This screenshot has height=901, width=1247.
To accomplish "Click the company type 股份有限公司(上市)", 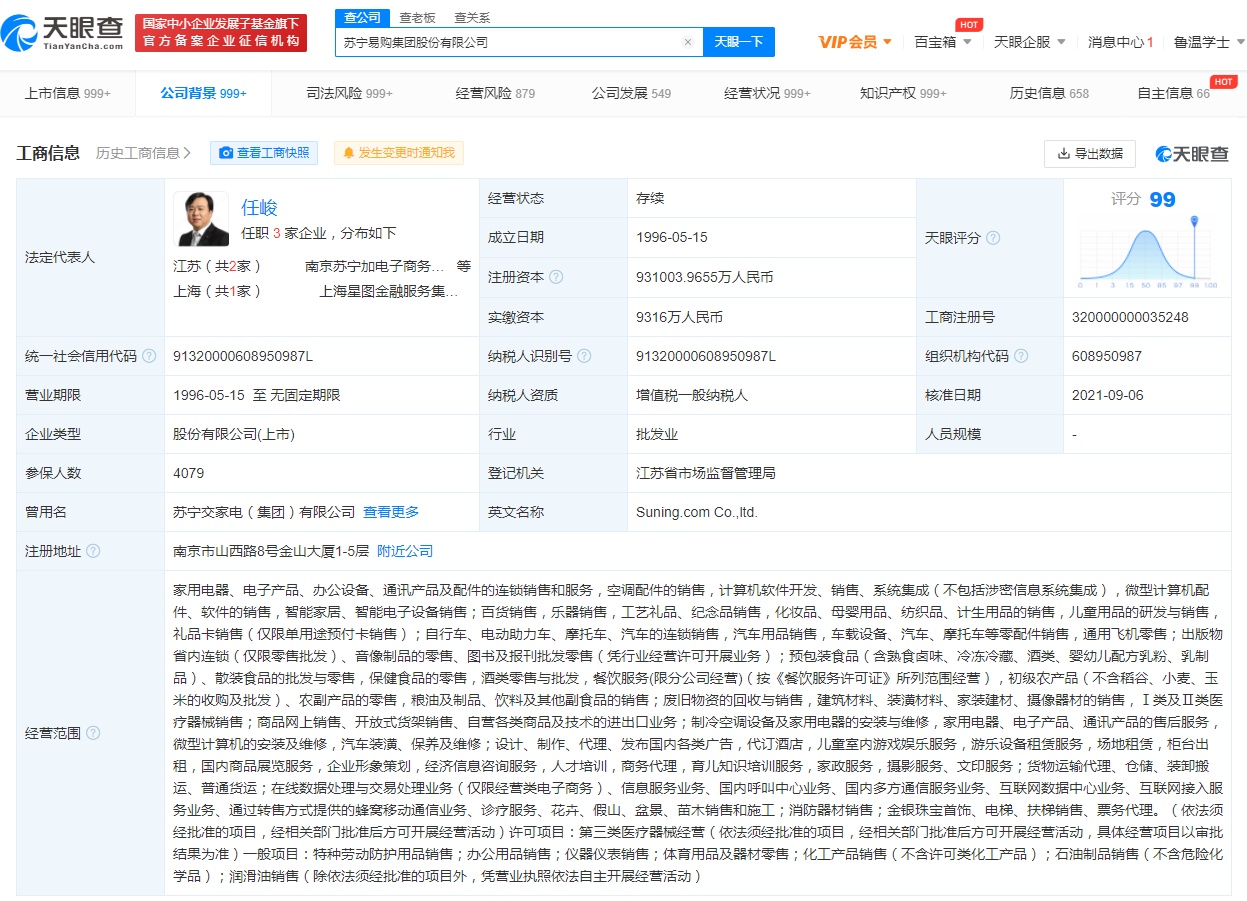I will tap(234, 434).
